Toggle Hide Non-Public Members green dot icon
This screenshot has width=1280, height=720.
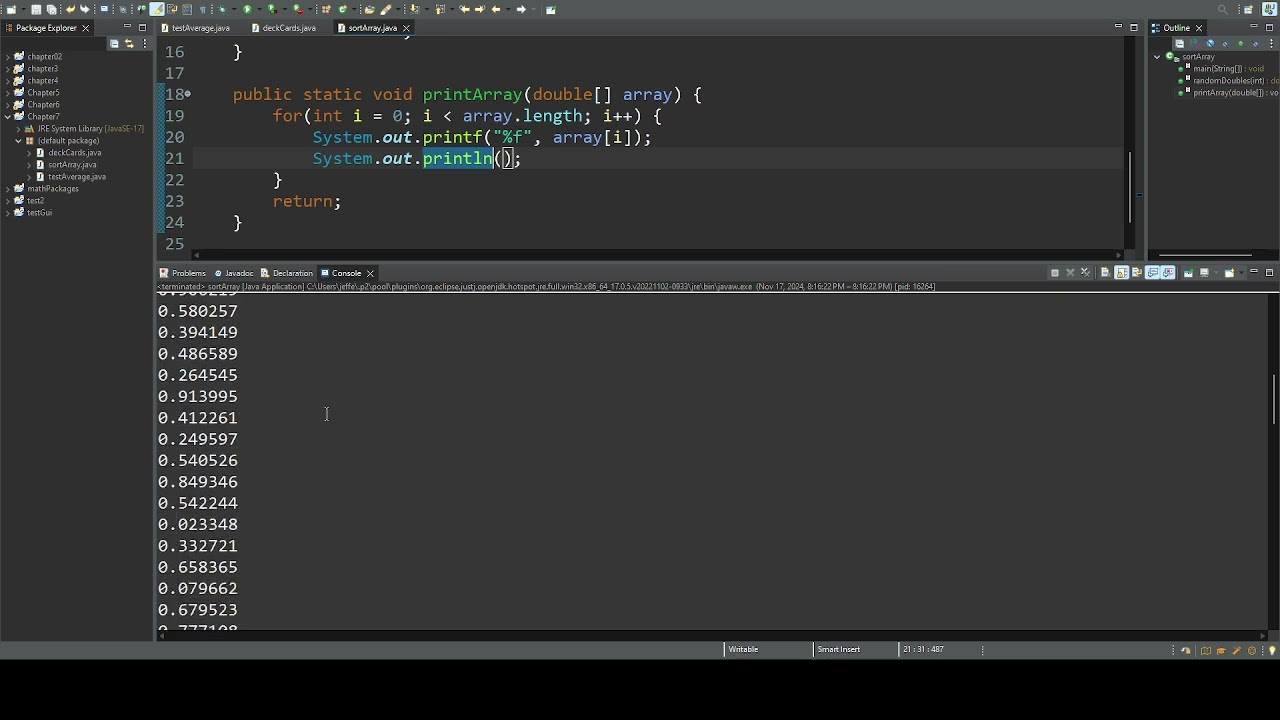tap(1241, 43)
